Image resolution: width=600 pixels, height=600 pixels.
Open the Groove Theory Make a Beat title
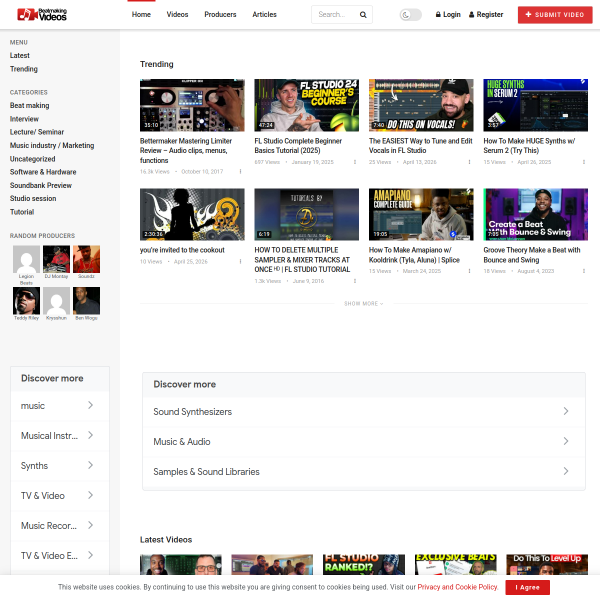point(532,255)
